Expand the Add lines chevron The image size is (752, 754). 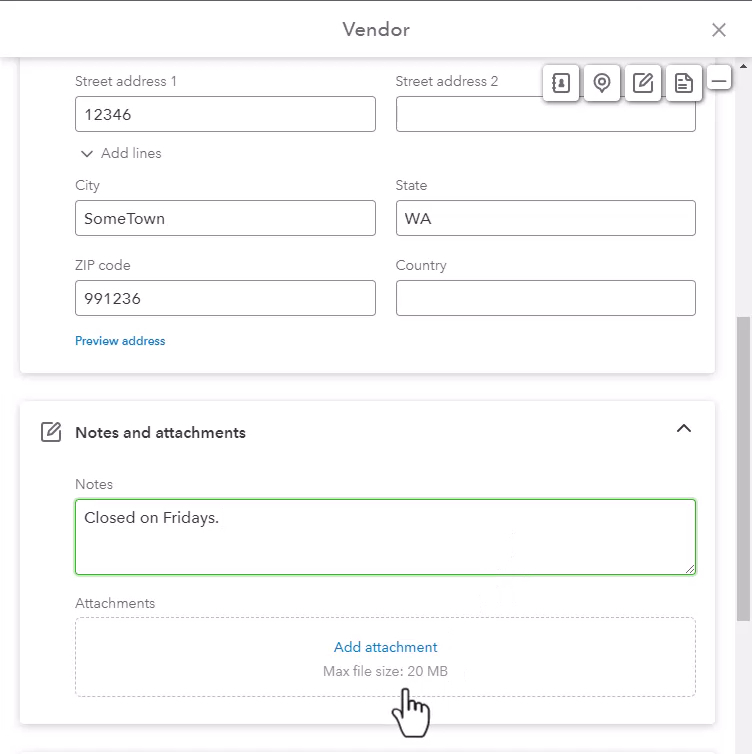point(87,154)
